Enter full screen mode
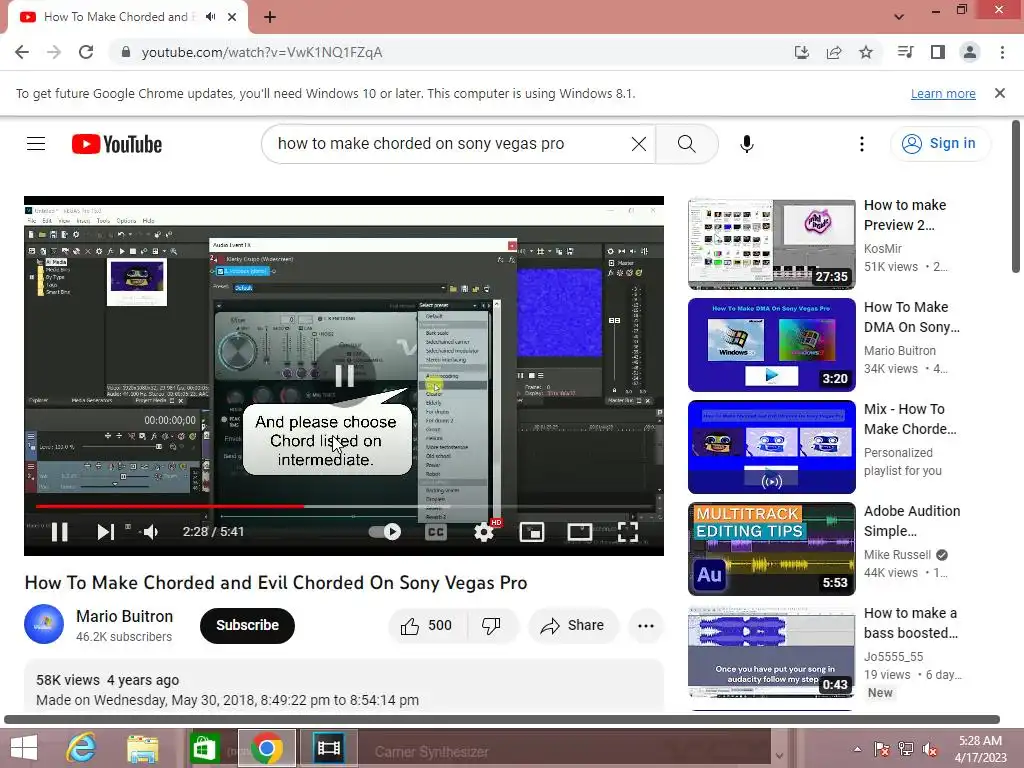1024x768 pixels. pyautogui.click(x=628, y=532)
